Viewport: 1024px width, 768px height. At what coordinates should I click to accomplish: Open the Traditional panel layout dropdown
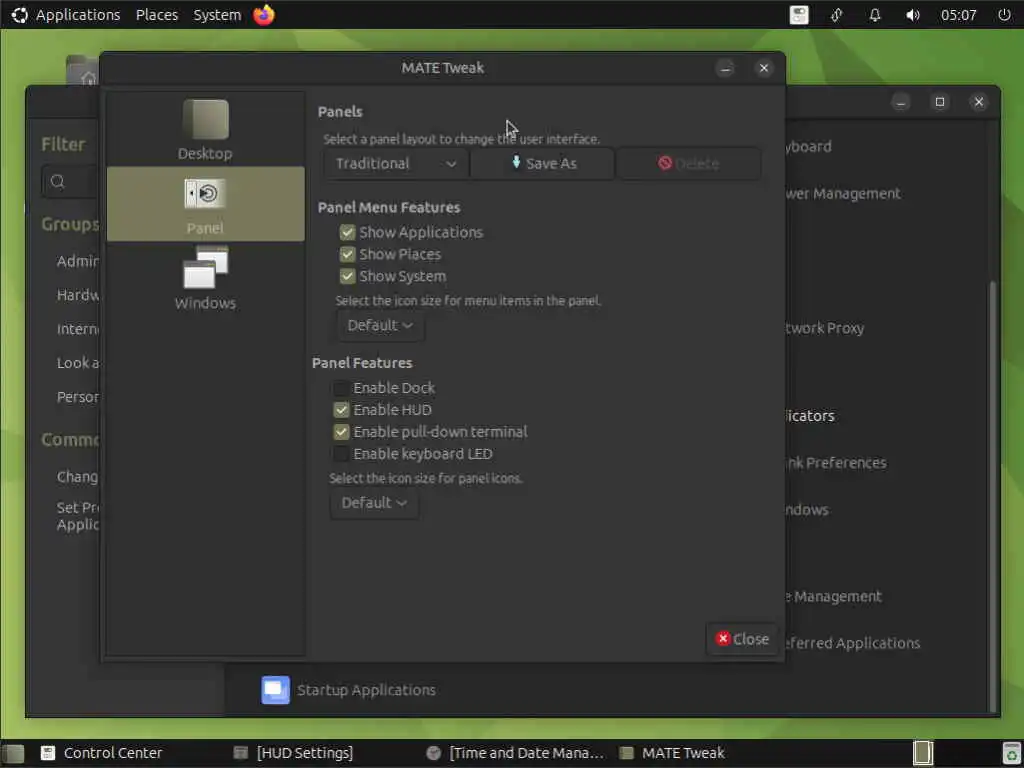point(396,163)
